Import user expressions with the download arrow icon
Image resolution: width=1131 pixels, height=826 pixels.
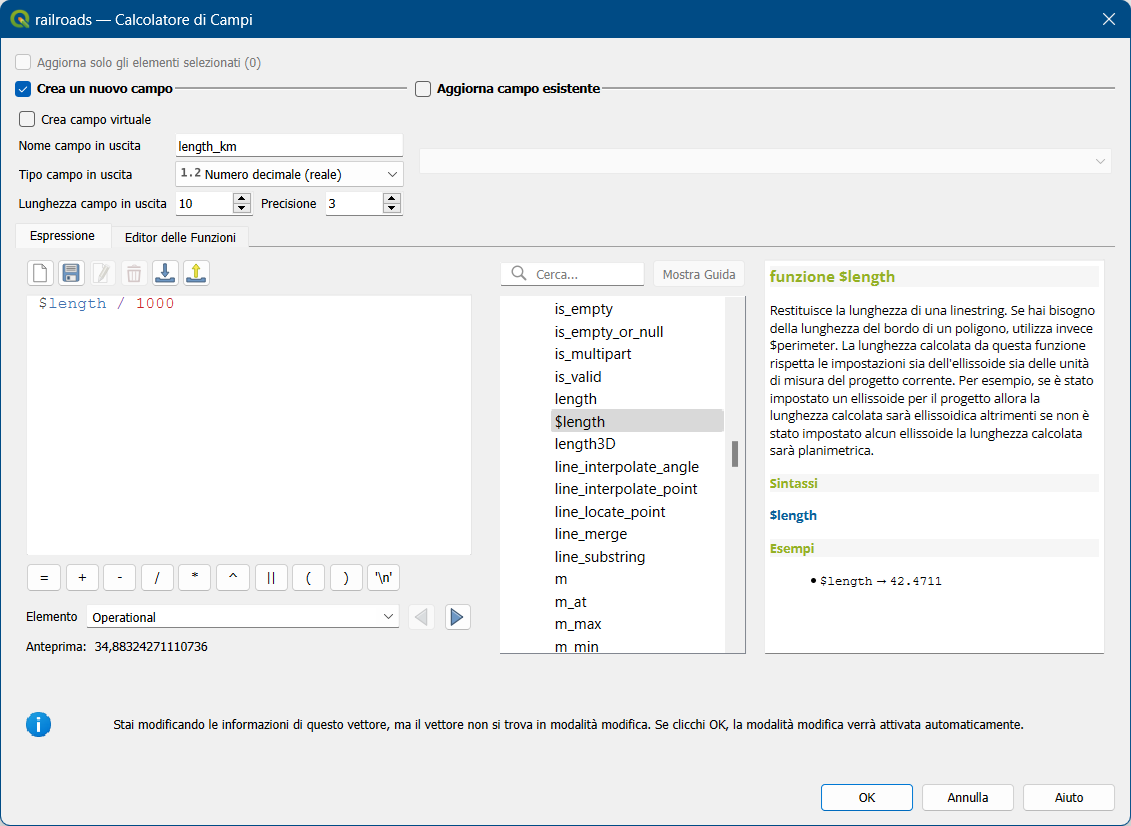(x=165, y=273)
